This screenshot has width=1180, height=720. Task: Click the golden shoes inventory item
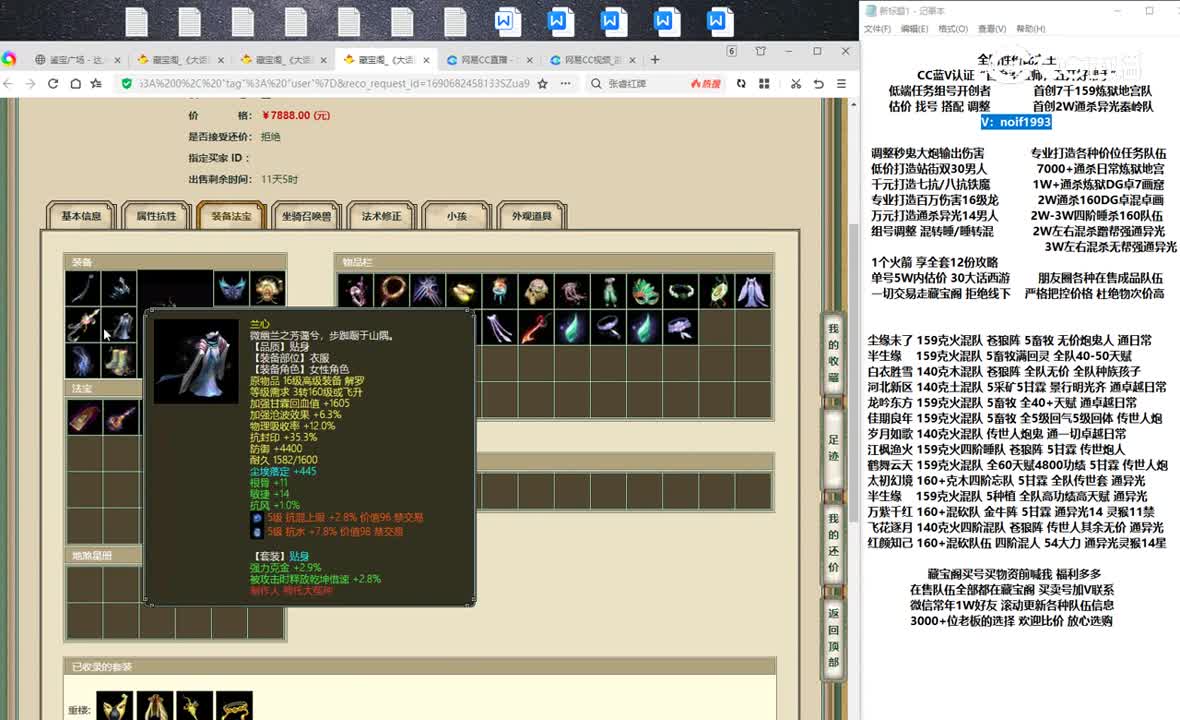coord(464,291)
